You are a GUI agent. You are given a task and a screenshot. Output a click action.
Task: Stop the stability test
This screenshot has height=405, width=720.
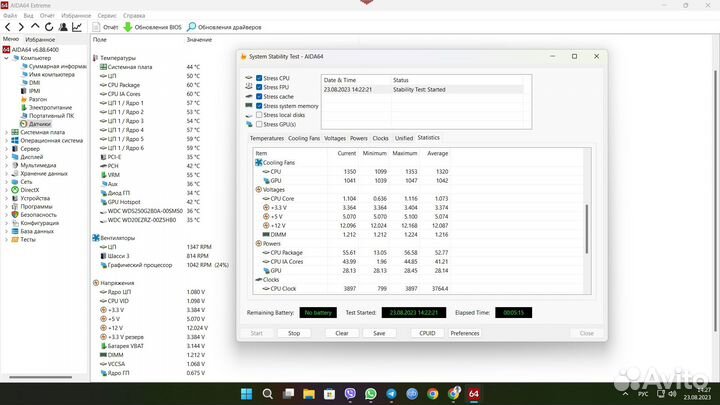click(294, 333)
